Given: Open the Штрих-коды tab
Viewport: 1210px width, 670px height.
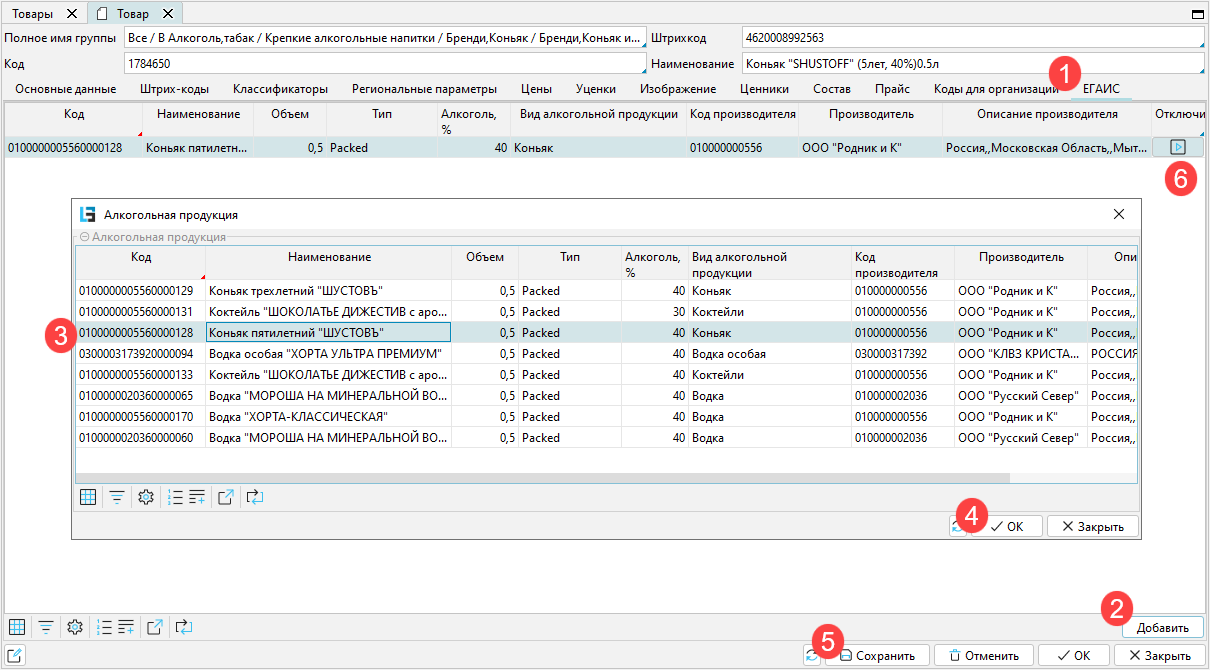Looking at the screenshot, I should pyautogui.click(x=174, y=89).
